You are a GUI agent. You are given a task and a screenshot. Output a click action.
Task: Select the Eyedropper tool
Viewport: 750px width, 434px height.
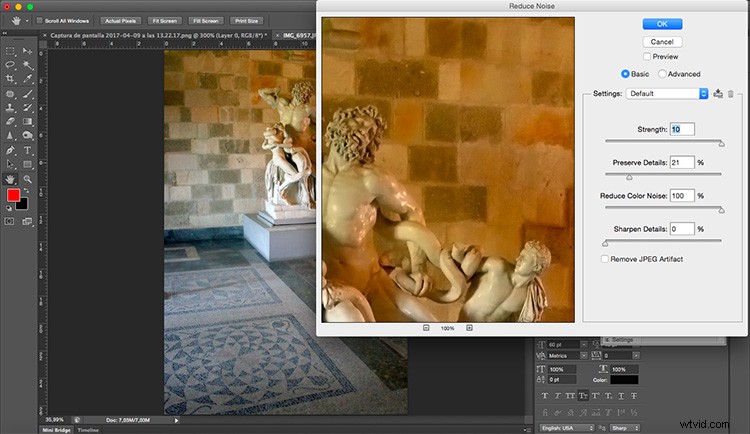tap(27, 78)
